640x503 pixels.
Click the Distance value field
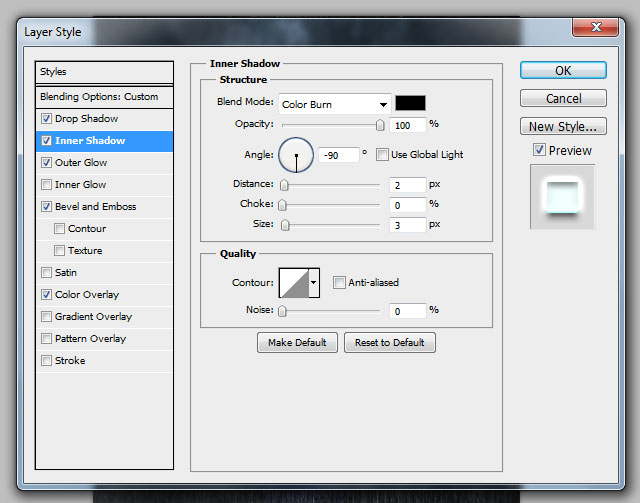(408, 186)
